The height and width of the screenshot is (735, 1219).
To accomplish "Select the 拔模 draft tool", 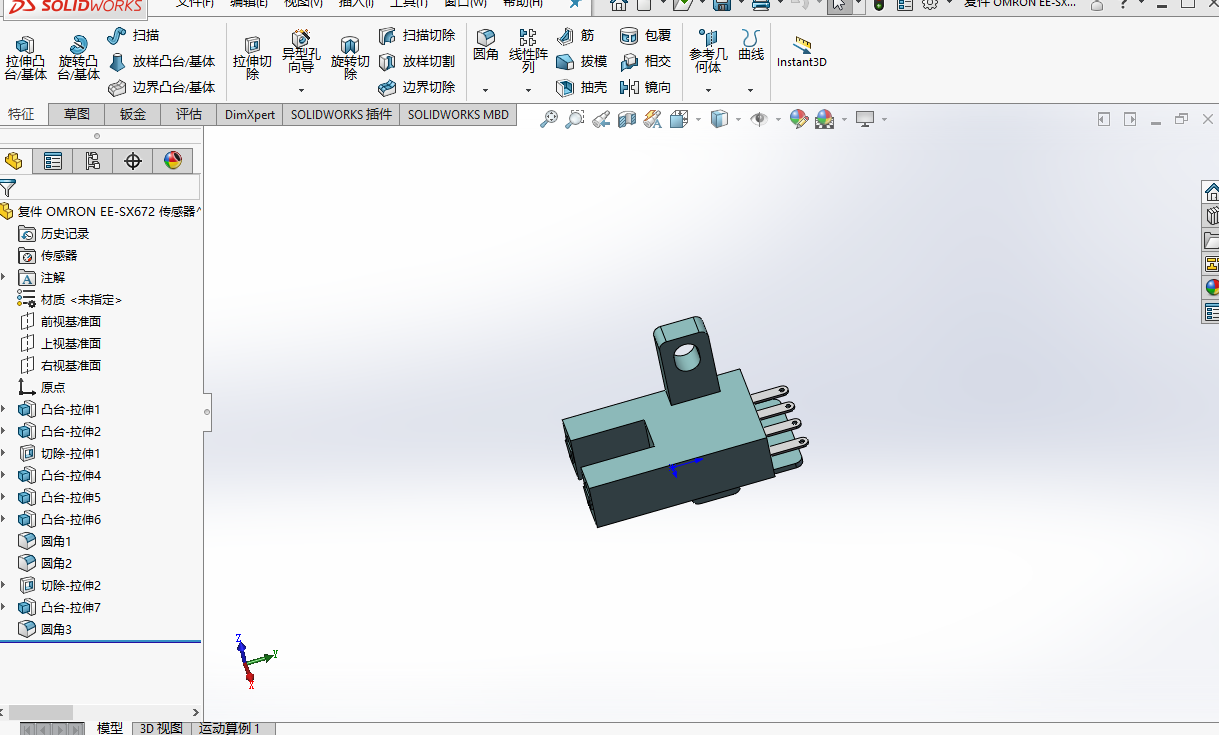I will point(581,62).
